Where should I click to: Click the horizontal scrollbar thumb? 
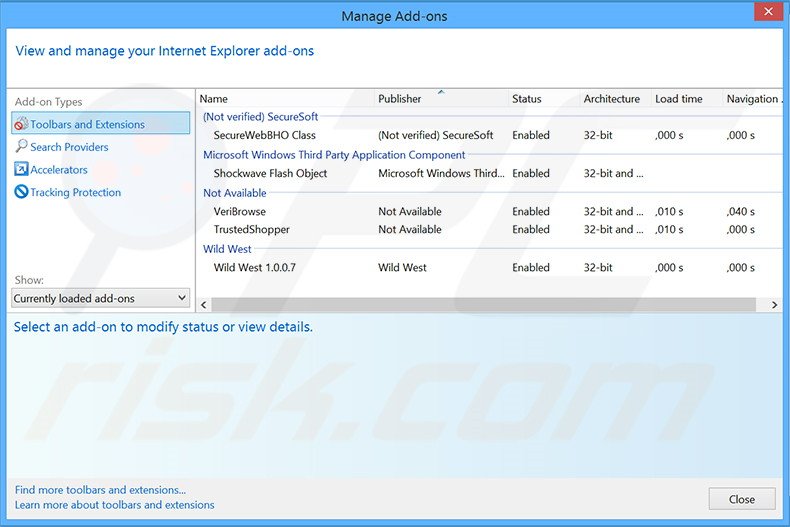(x=484, y=305)
